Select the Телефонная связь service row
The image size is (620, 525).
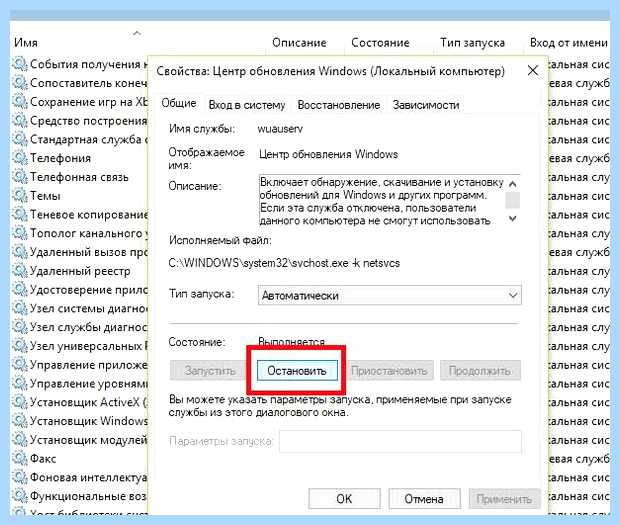coord(80,177)
